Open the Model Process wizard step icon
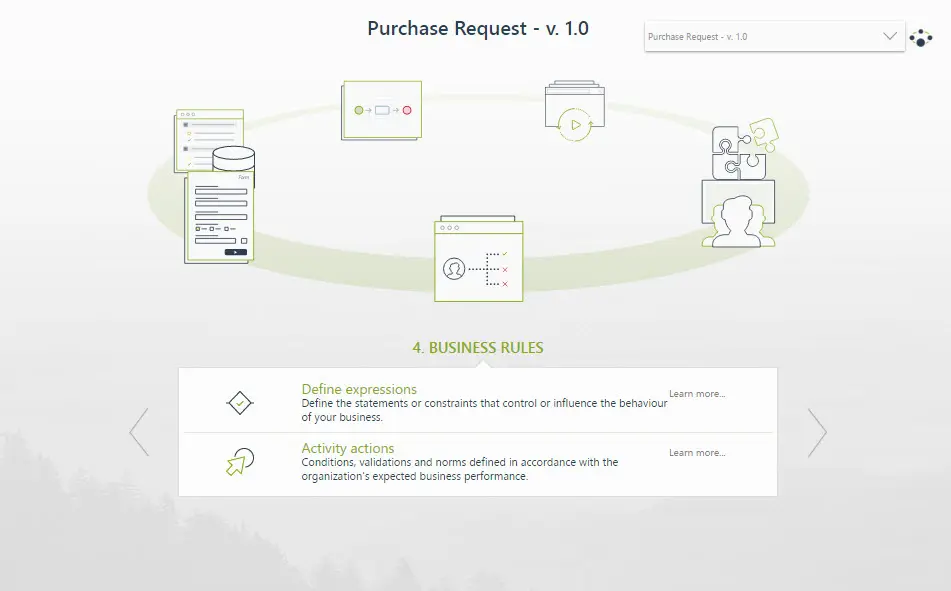 381,110
